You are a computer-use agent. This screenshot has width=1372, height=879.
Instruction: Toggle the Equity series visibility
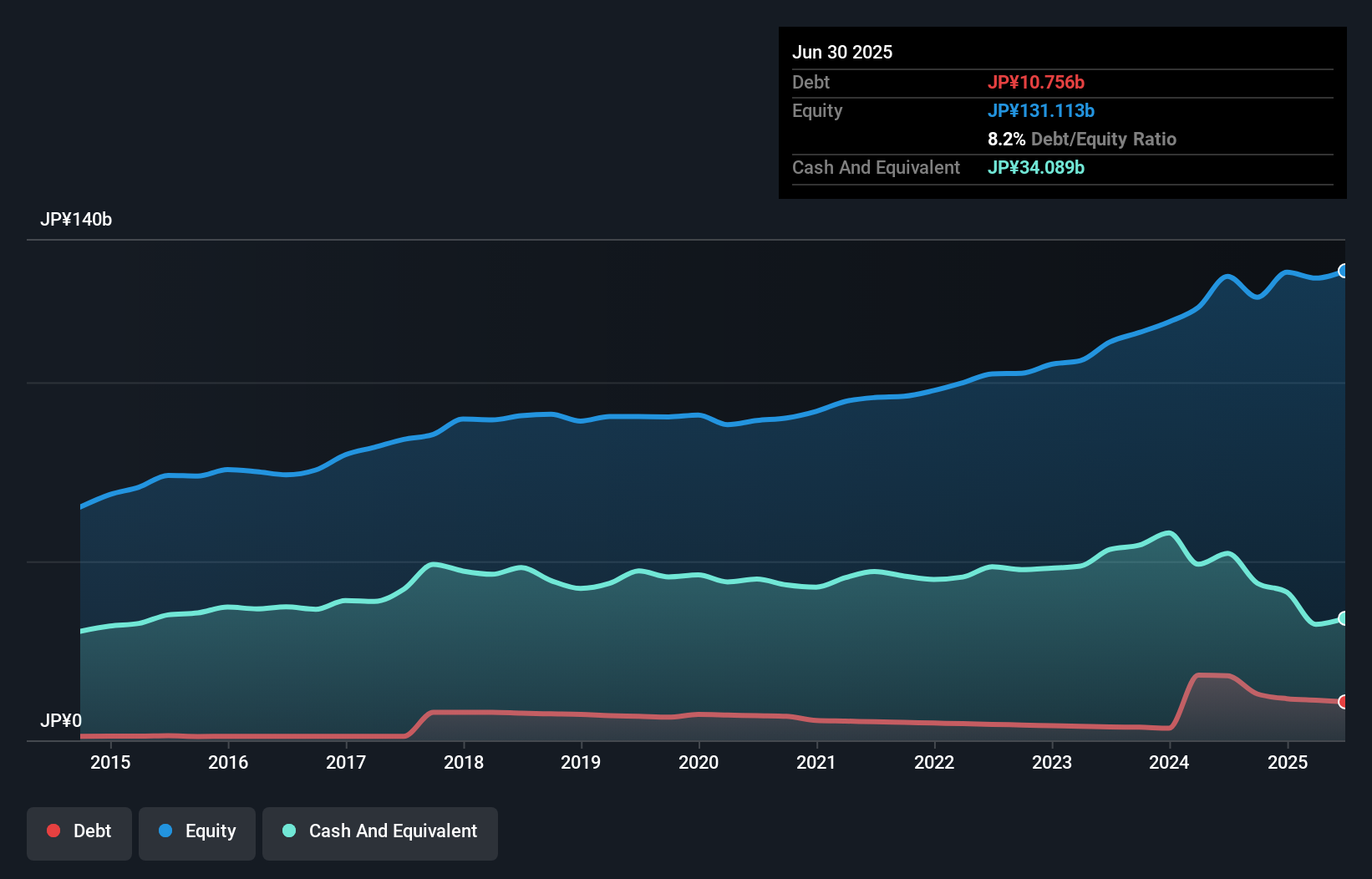click(196, 831)
